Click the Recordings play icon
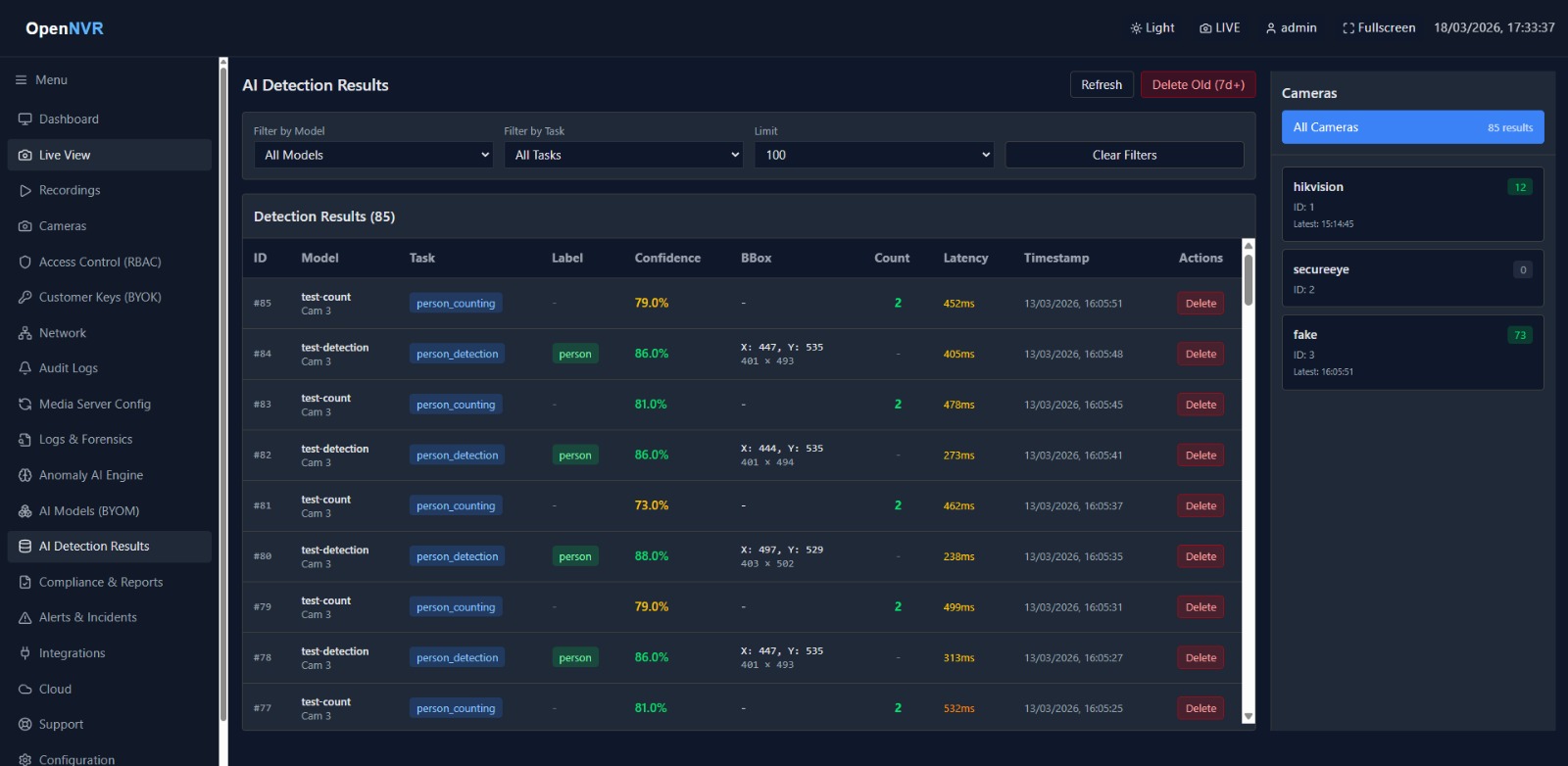 point(25,191)
